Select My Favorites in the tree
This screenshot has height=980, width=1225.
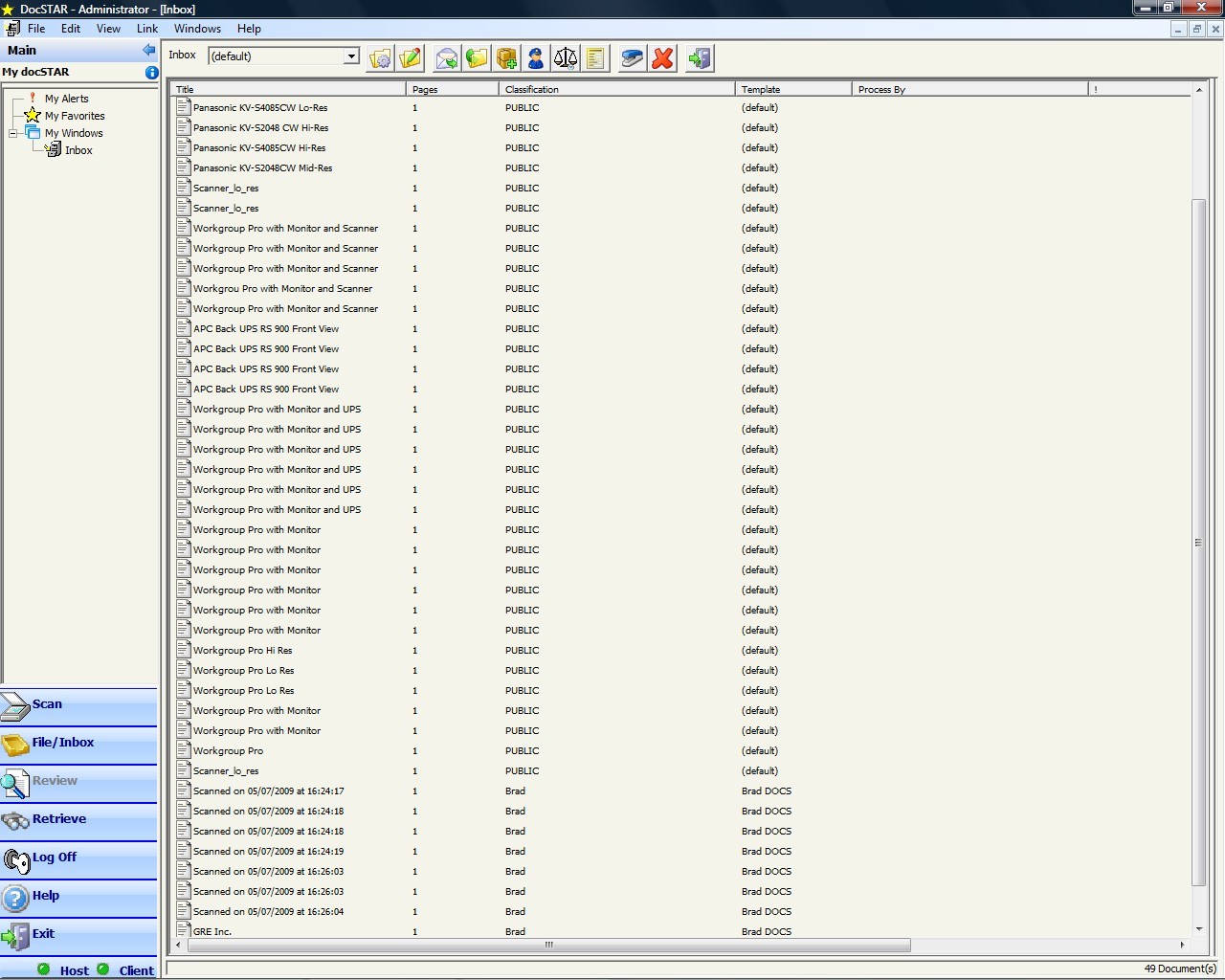pyautogui.click(x=75, y=116)
